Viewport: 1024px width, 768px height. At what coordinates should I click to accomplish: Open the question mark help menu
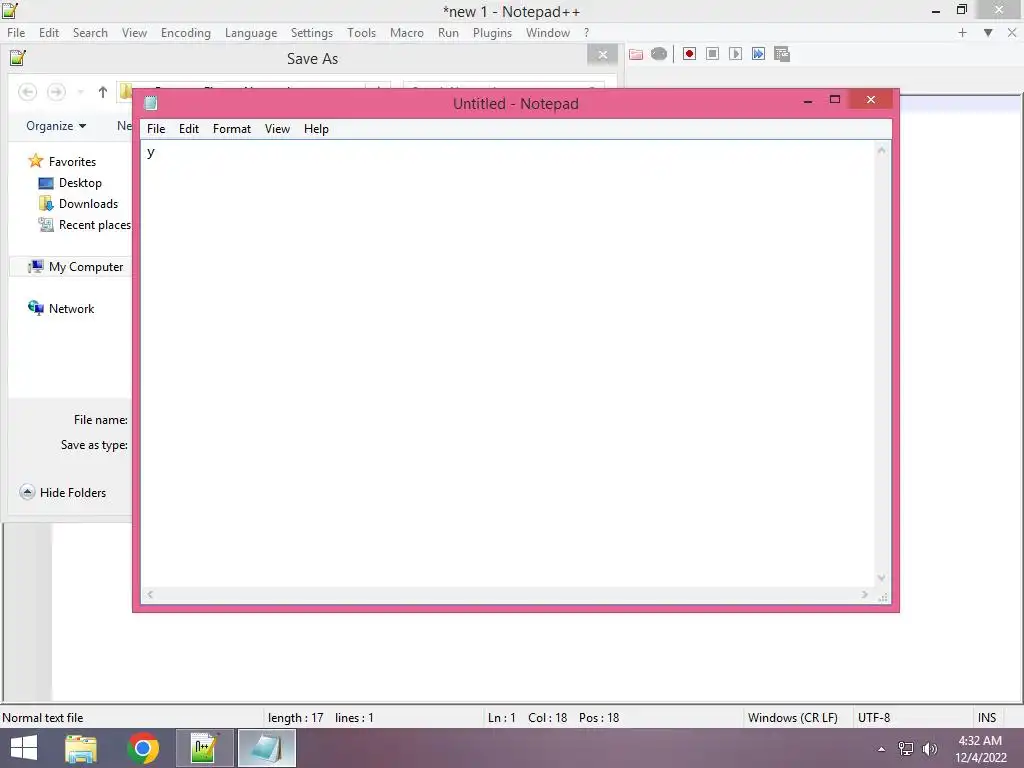(586, 33)
